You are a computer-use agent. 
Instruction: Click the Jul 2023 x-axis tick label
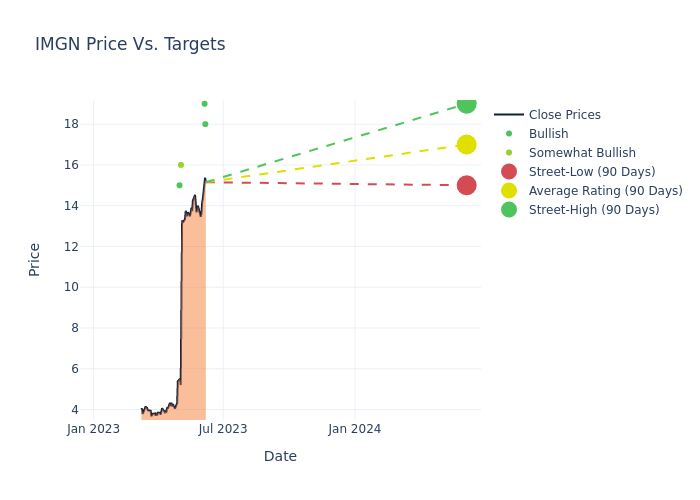pos(223,429)
